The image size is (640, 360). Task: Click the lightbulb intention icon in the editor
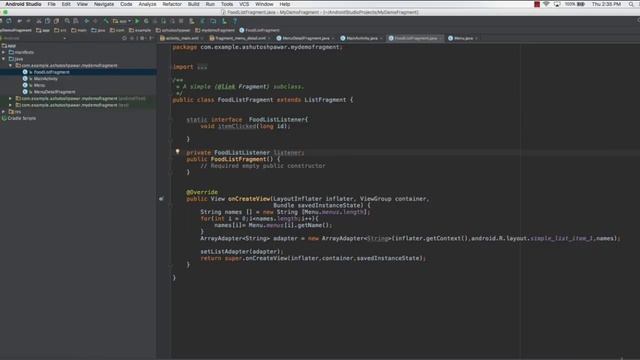coord(178,151)
